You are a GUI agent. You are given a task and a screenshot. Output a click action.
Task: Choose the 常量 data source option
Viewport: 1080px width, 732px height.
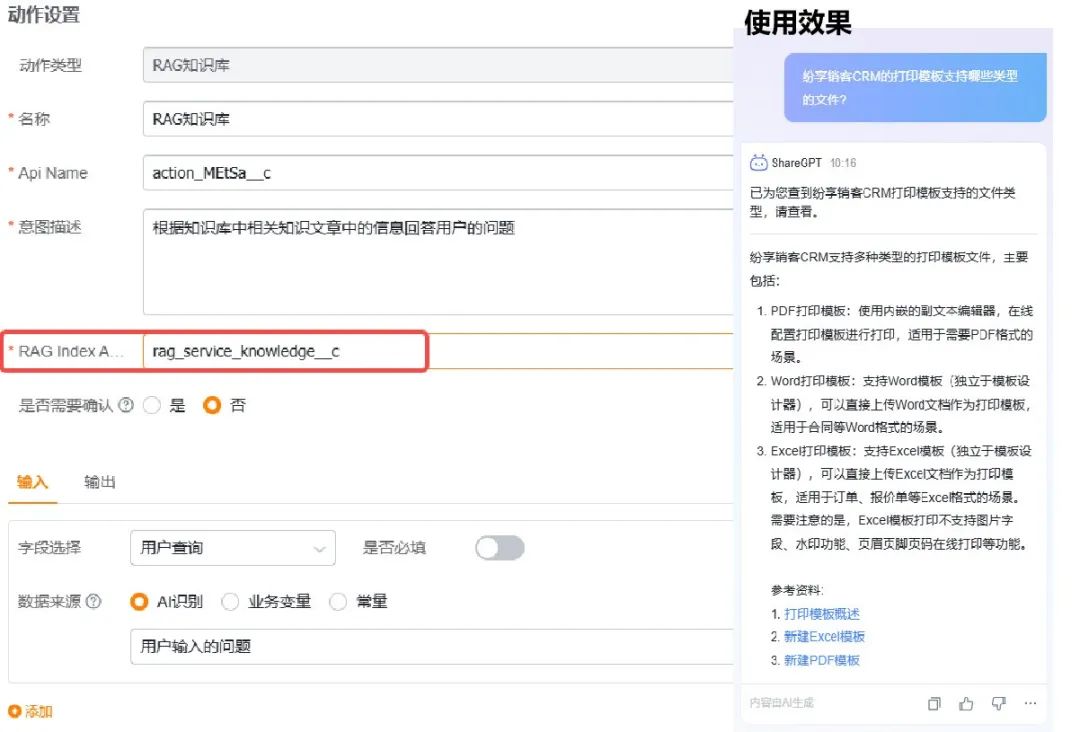point(338,602)
